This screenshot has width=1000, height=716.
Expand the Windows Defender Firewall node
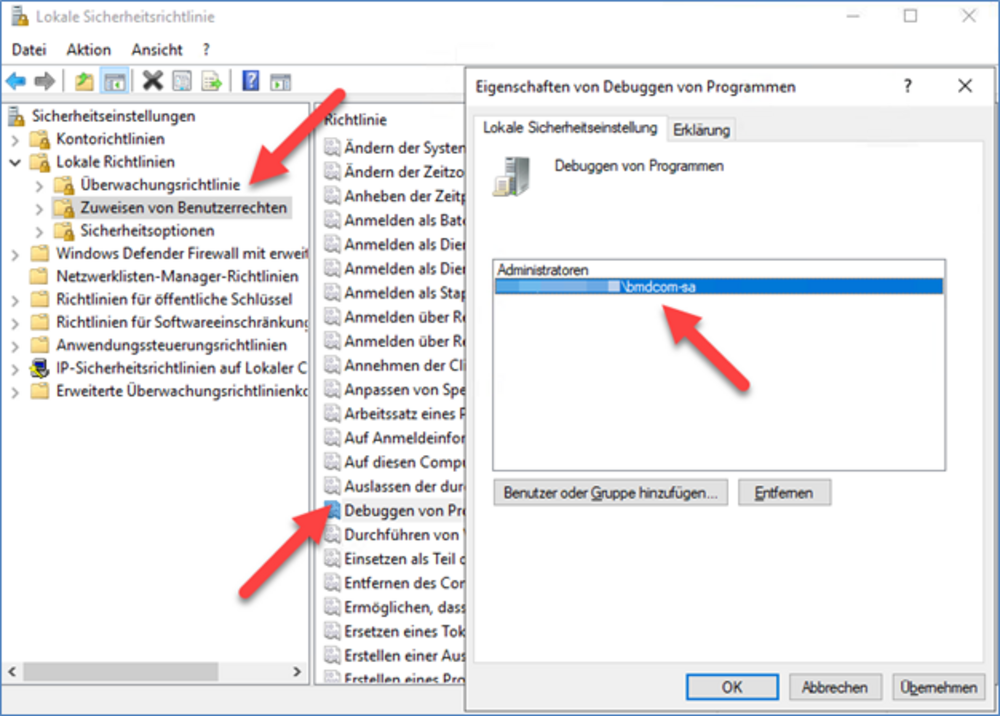(15, 254)
